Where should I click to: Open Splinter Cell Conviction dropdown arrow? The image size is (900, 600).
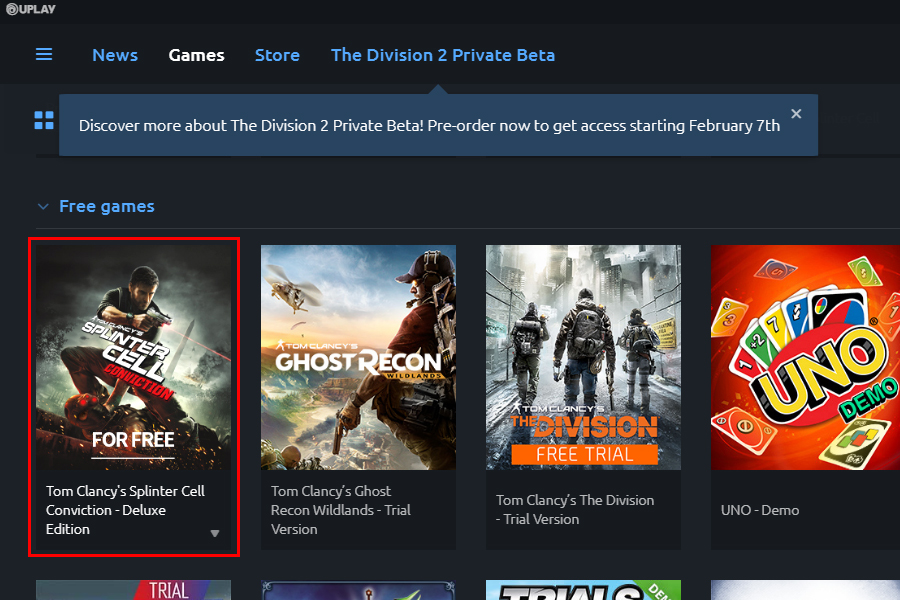[x=215, y=533]
